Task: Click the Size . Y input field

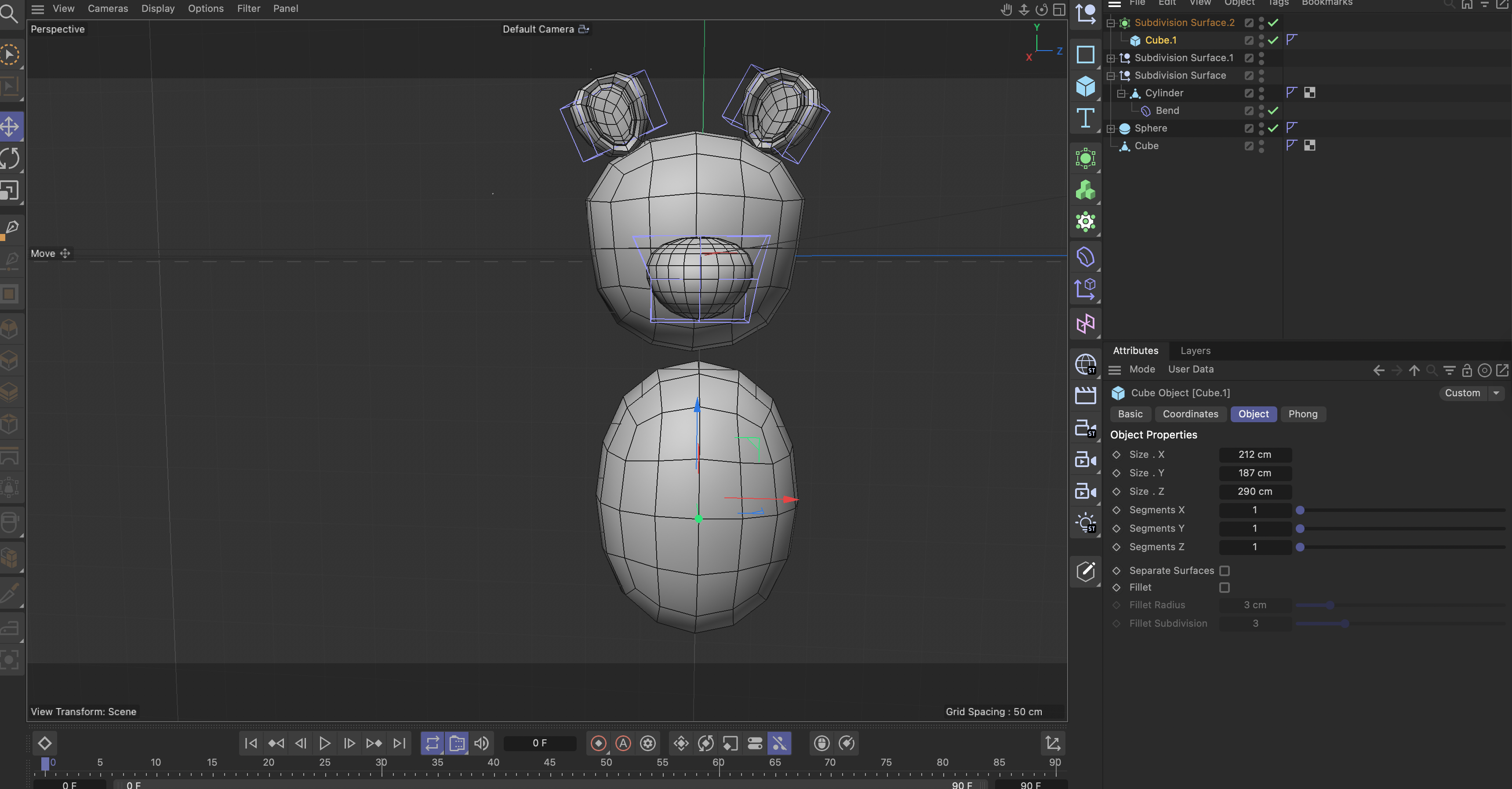Action: click(x=1255, y=473)
